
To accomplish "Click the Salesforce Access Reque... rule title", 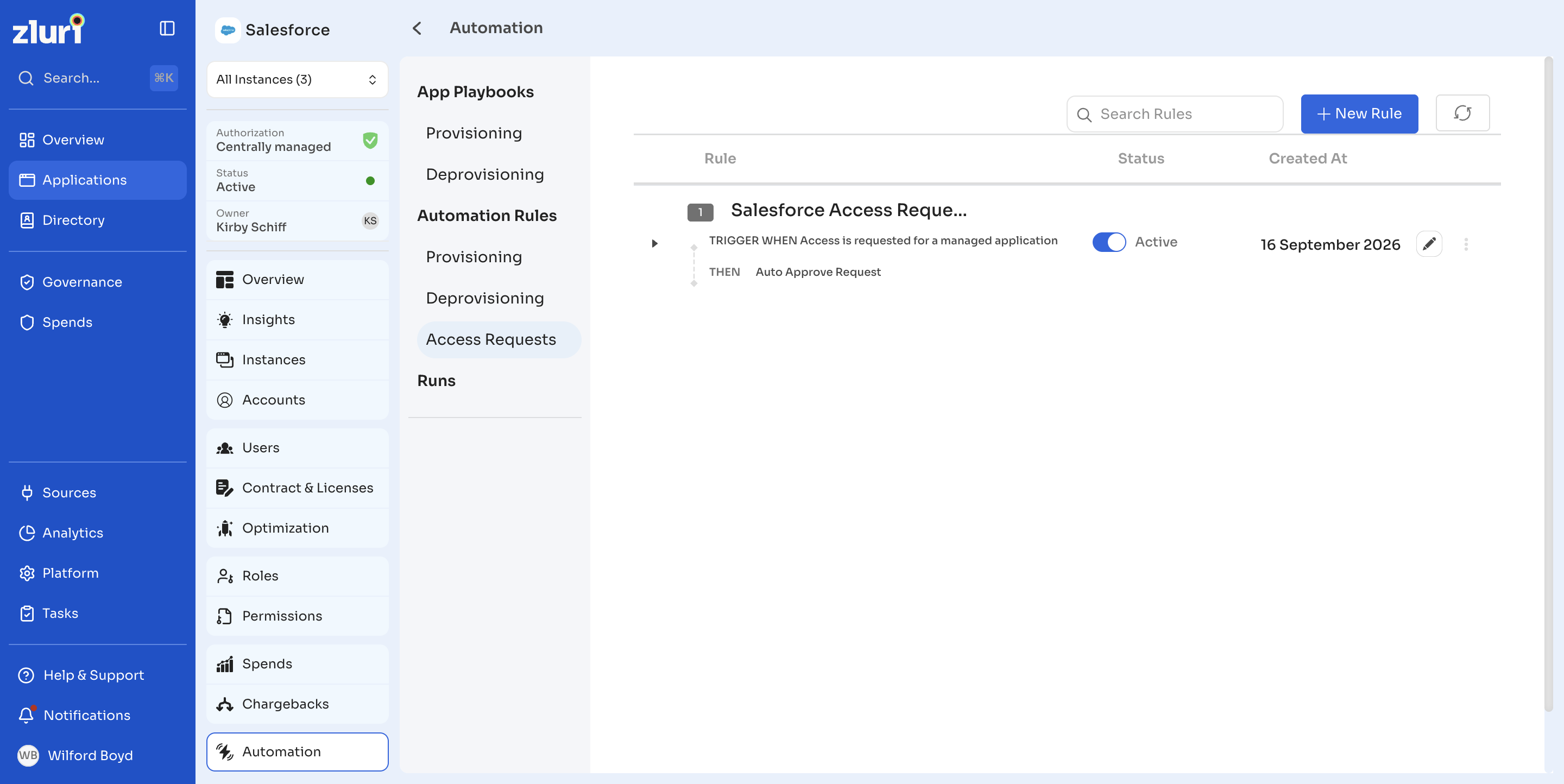I will [848, 210].
